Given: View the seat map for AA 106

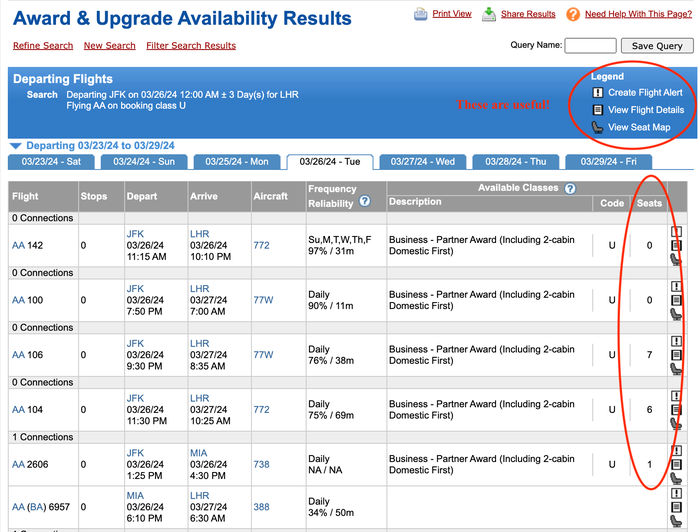Looking at the screenshot, I should 676,369.
